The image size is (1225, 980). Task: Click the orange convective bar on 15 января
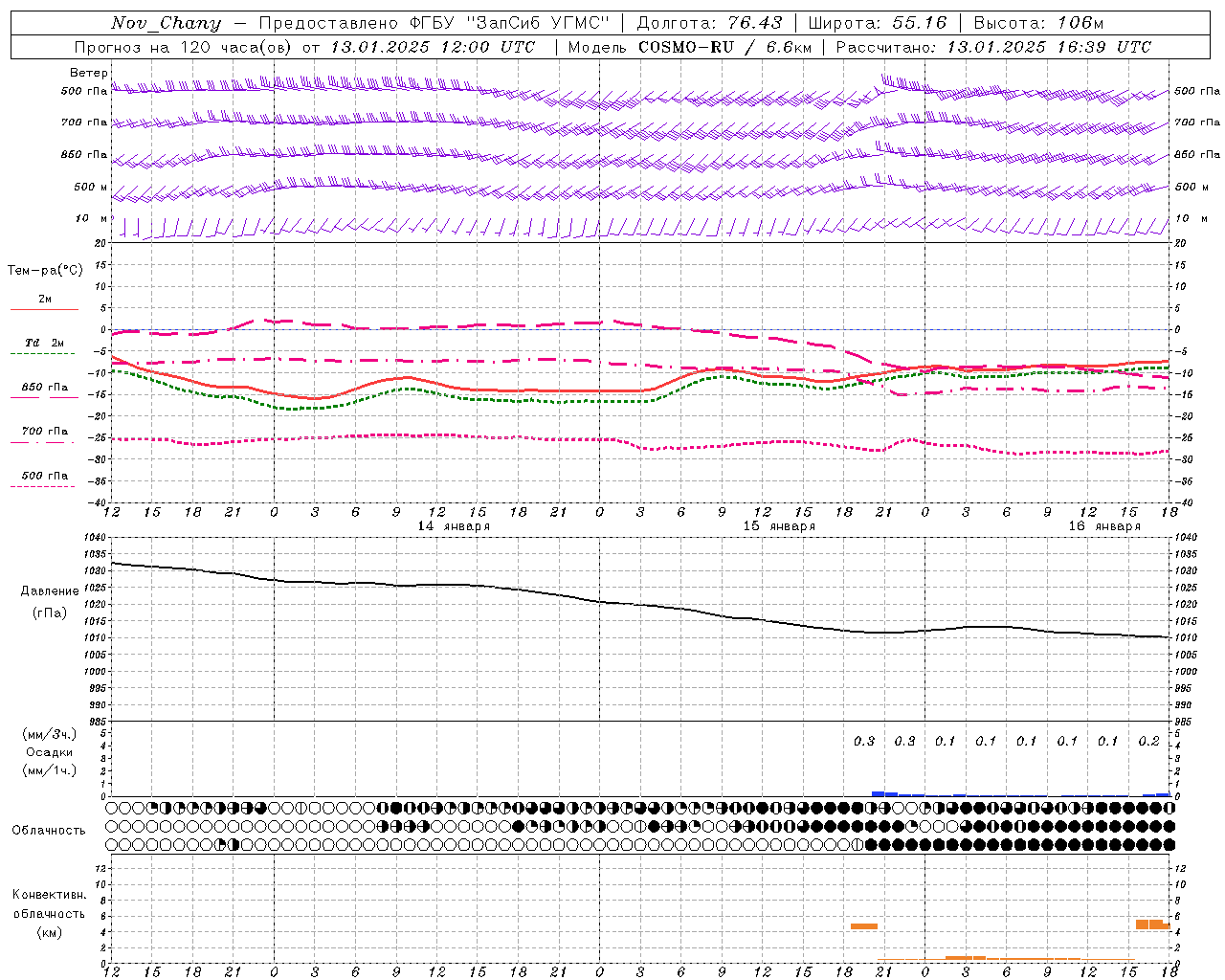[x=864, y=926]
